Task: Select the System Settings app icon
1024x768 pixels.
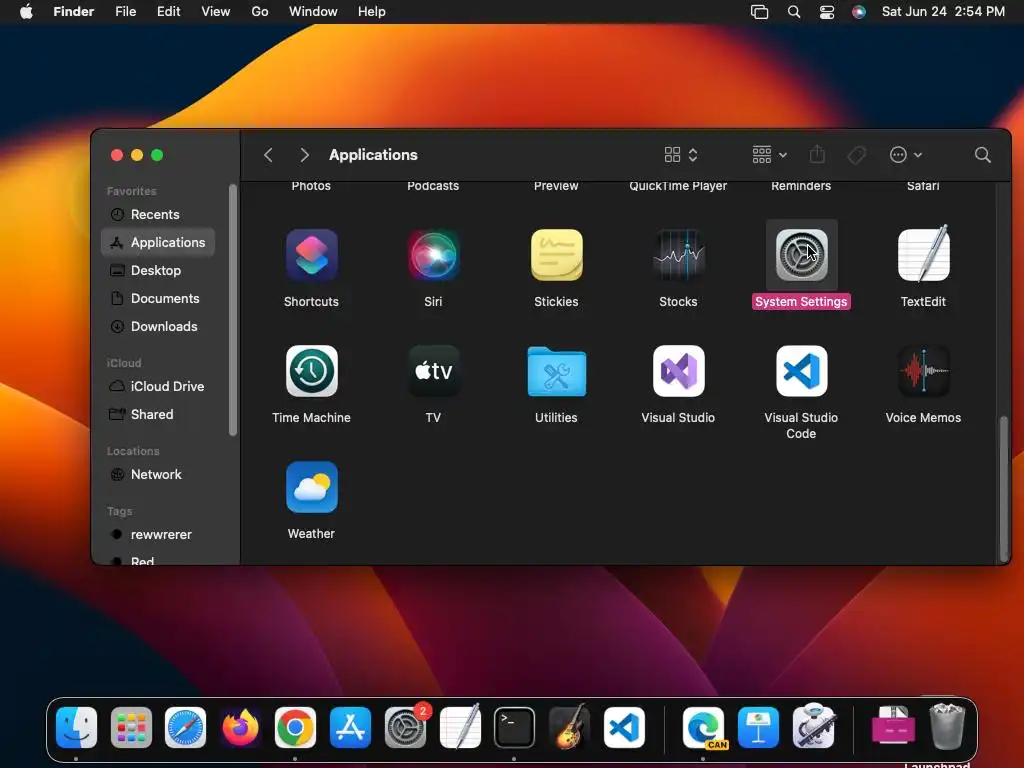Action: coord(801,255)
